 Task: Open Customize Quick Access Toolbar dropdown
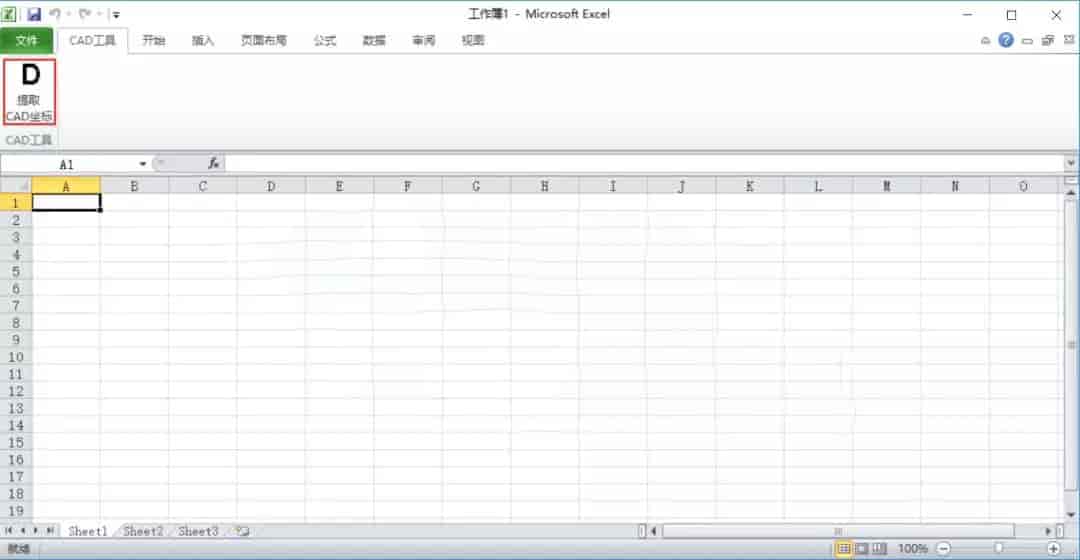point(116,15)
